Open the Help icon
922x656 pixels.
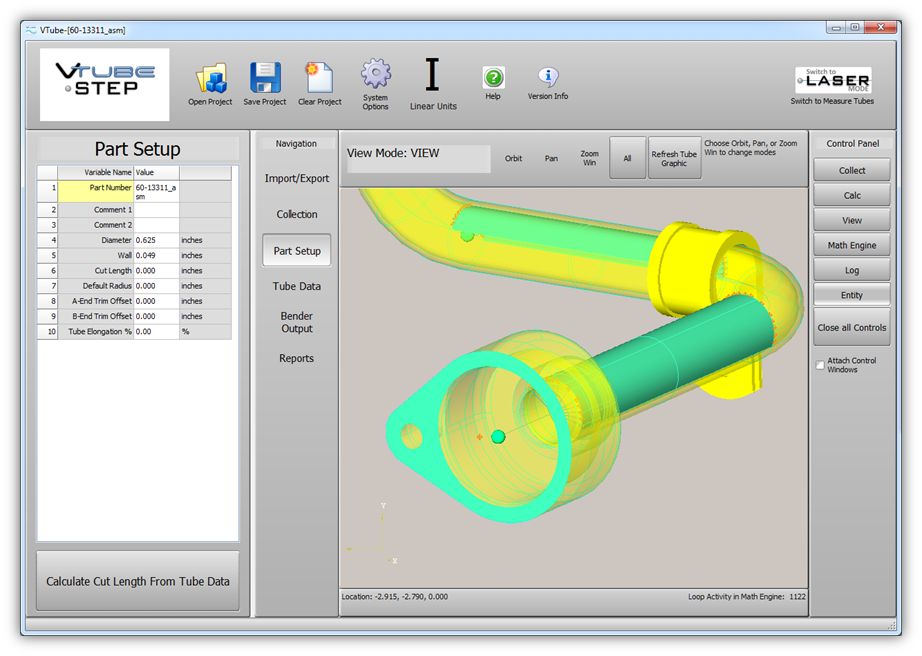tap(493, 78)
